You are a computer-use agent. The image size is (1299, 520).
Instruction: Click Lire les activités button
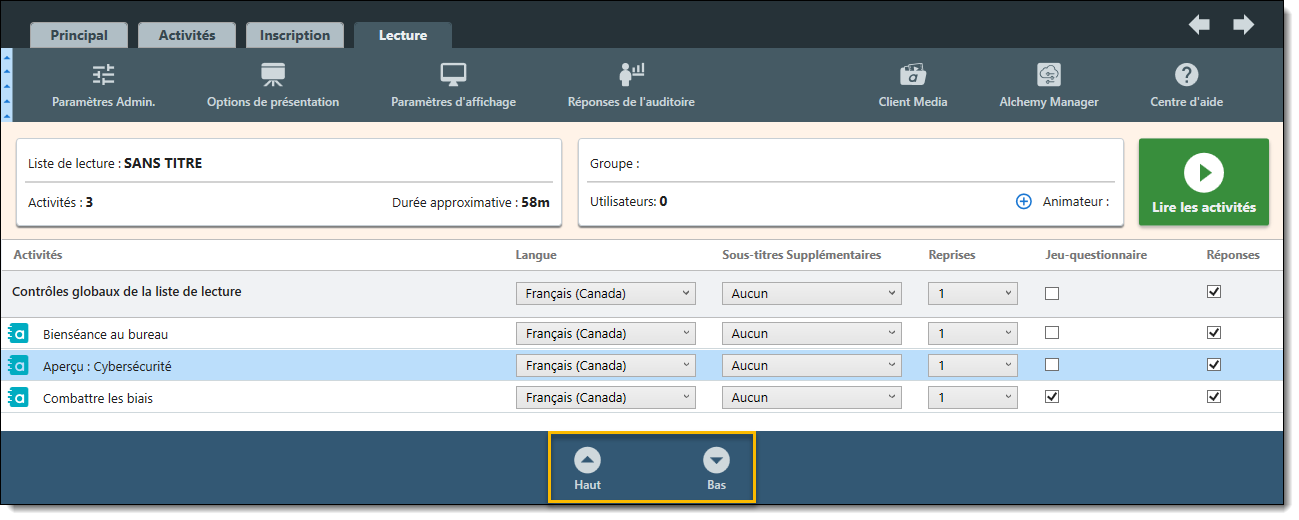coord(1203,182)
